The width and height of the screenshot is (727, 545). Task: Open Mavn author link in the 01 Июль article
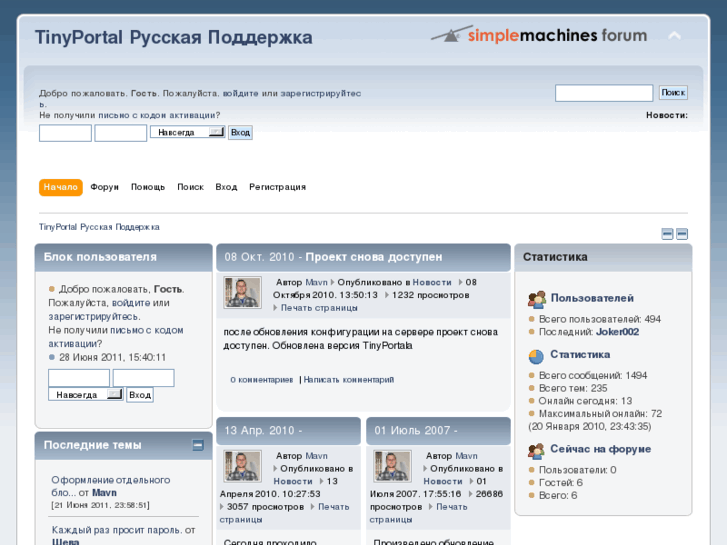click(x=466, y=456)
